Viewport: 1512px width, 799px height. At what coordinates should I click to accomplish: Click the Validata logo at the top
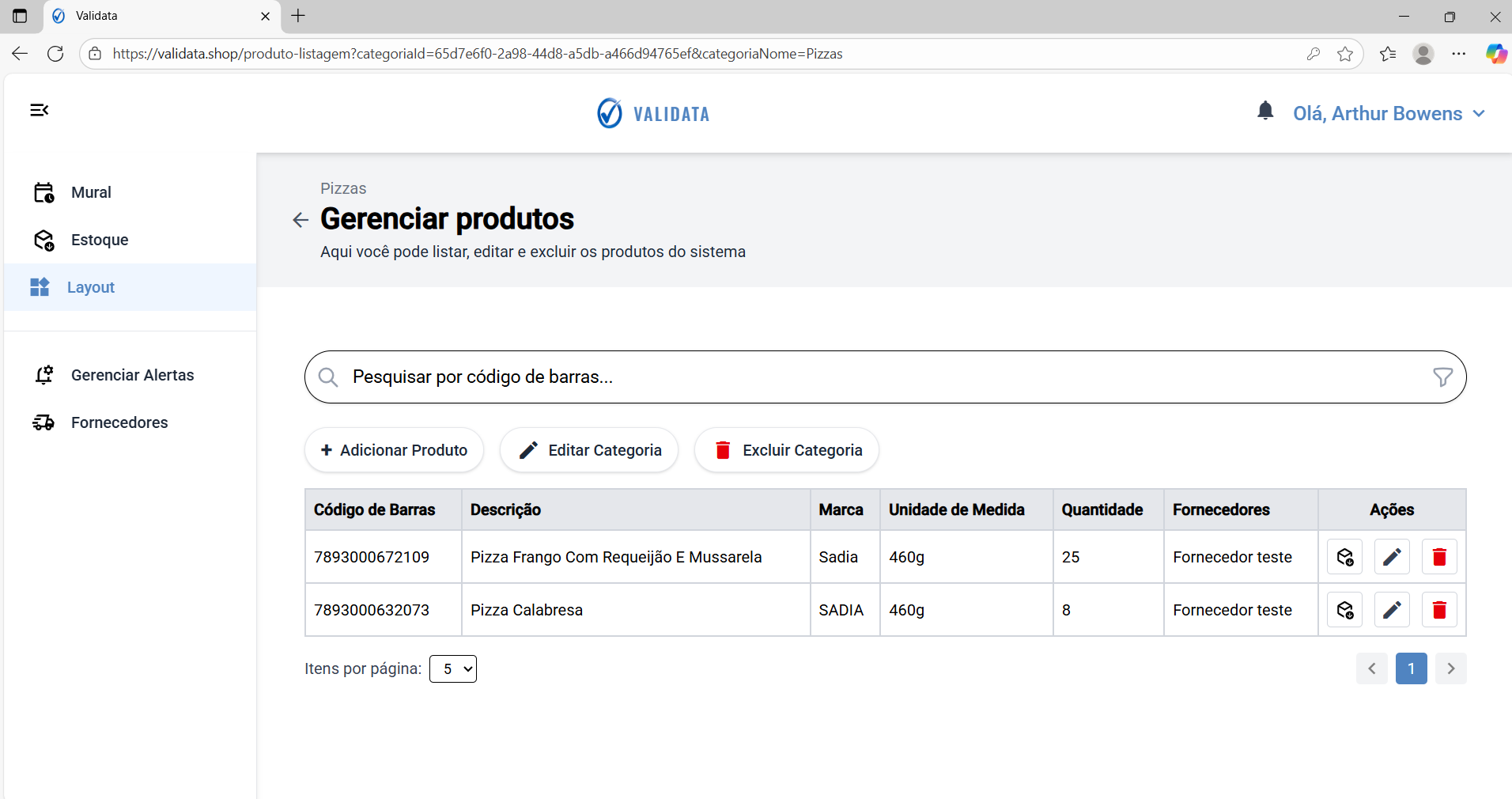coord(653,112)
